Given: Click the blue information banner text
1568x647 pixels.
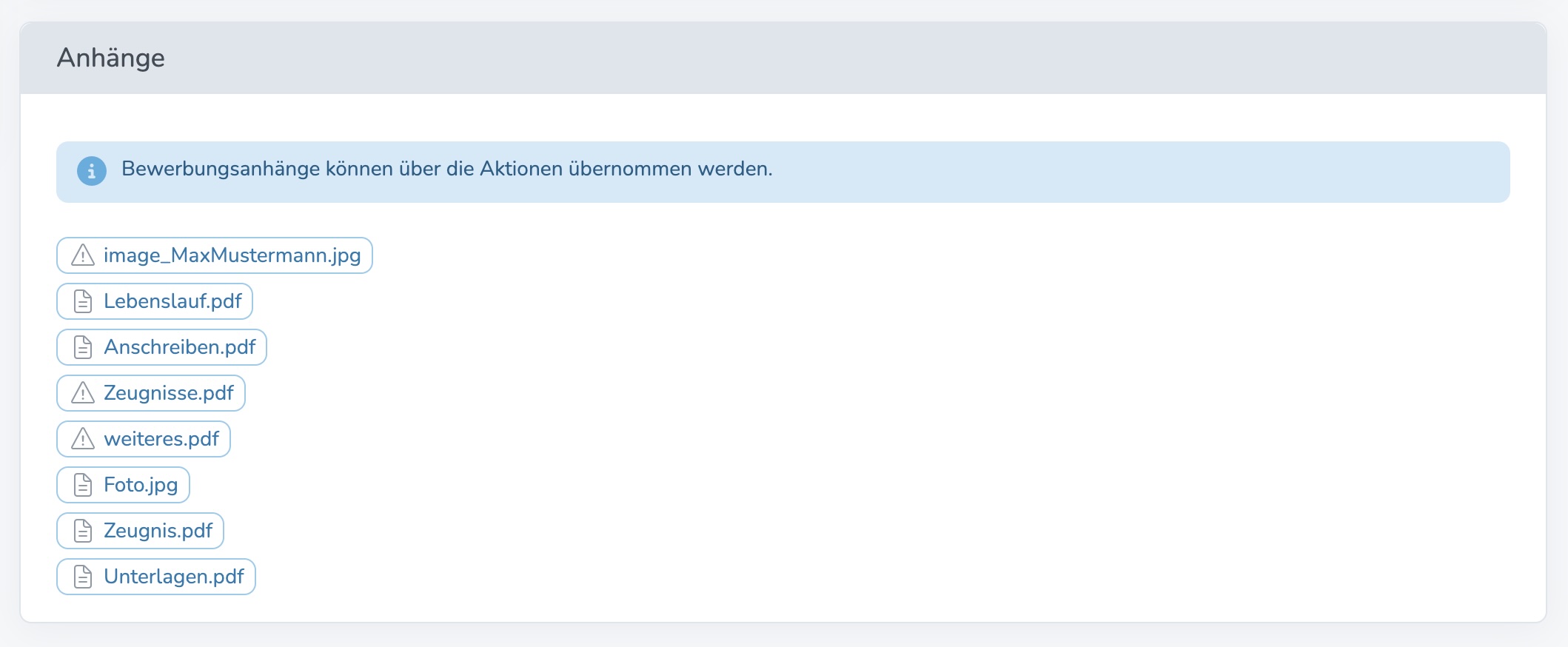Looking at the screenshot, I should pos(447,171).
